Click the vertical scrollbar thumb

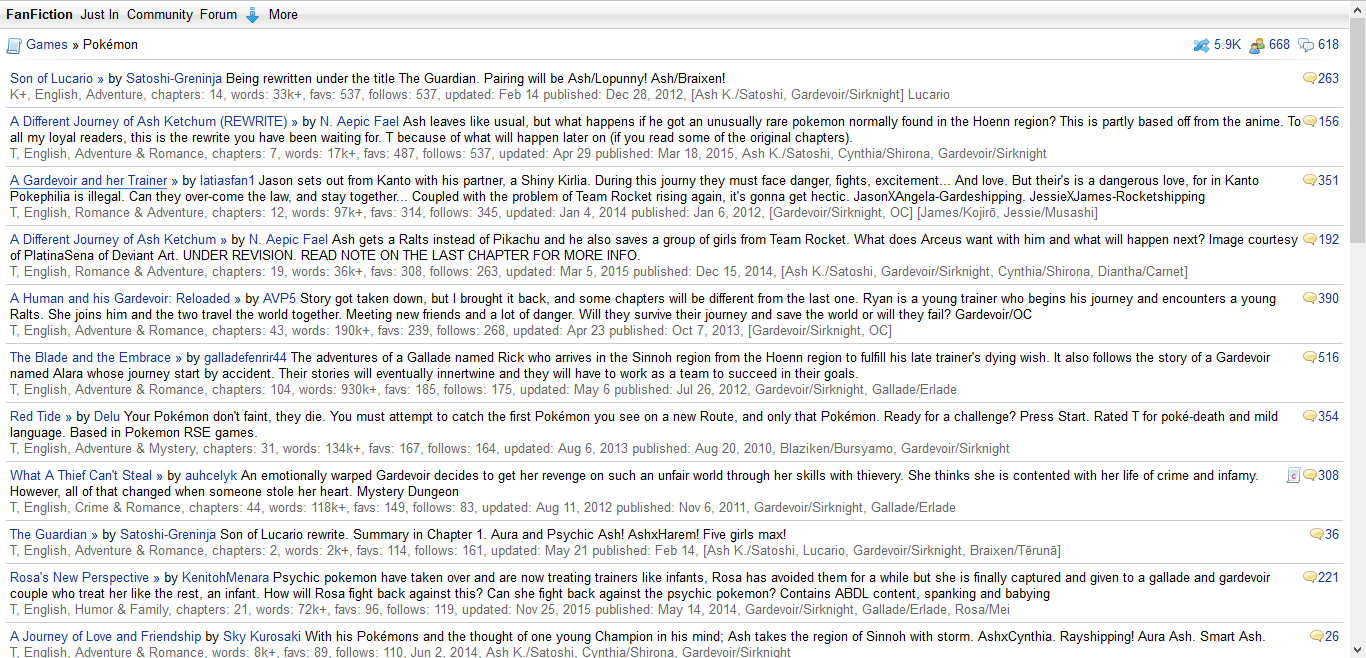[1357, 130]
